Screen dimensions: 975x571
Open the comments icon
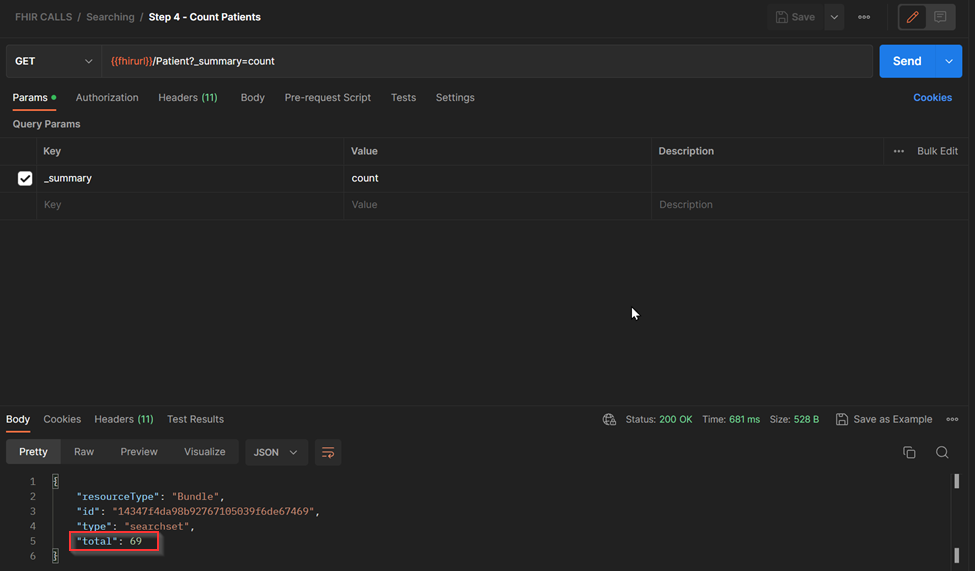[940, 17]
